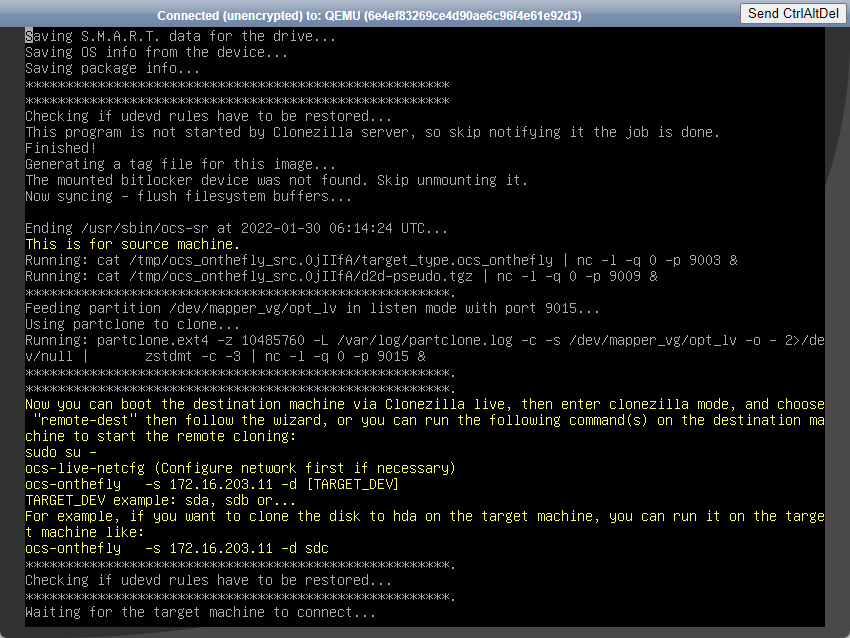The image size is (850, 638).
Task: Click the Connected (unencrypted) status title text
Action: coord(369,16)
